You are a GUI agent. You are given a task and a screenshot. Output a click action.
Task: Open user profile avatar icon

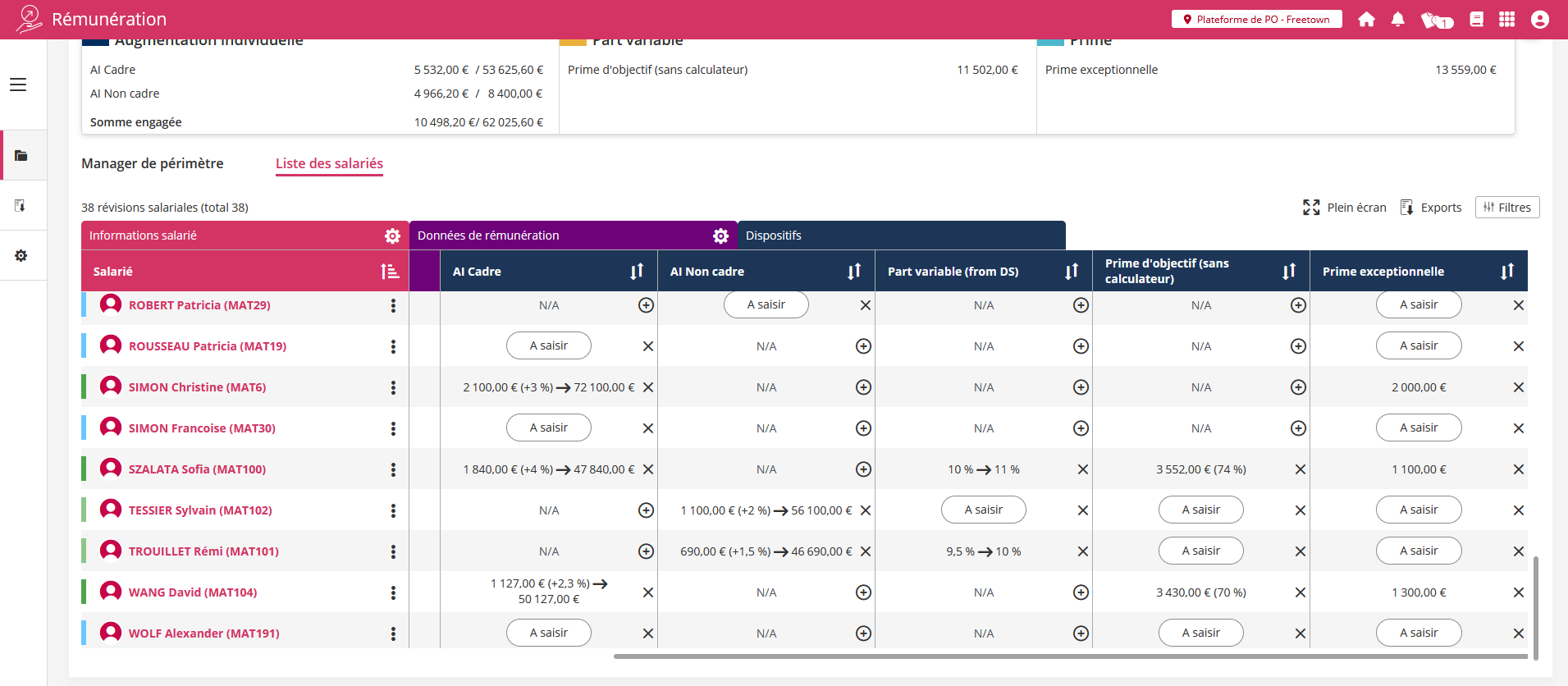click(1539, 19)
